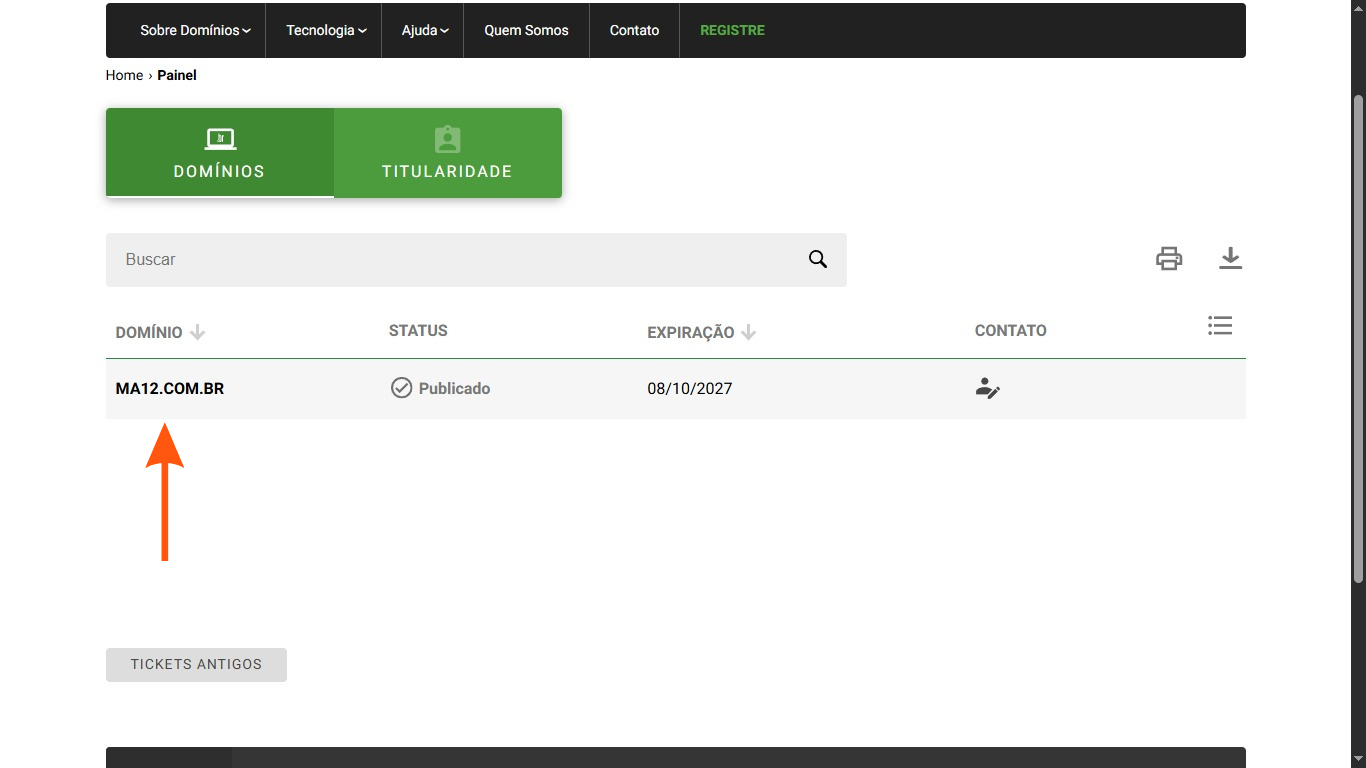Click the Tickets Antigos button

pos(196,665)
